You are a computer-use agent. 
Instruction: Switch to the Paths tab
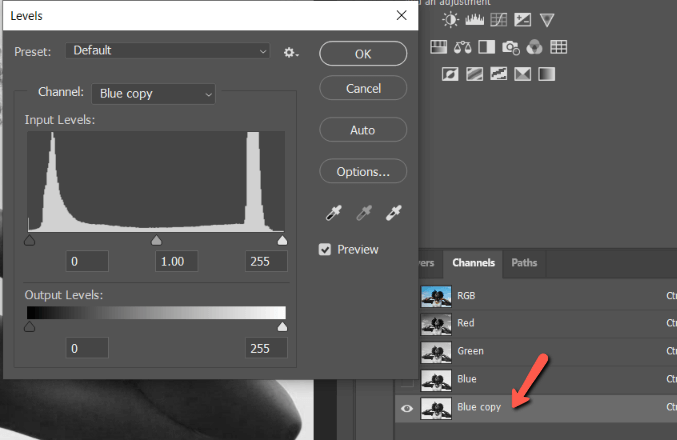click(524, 263)
